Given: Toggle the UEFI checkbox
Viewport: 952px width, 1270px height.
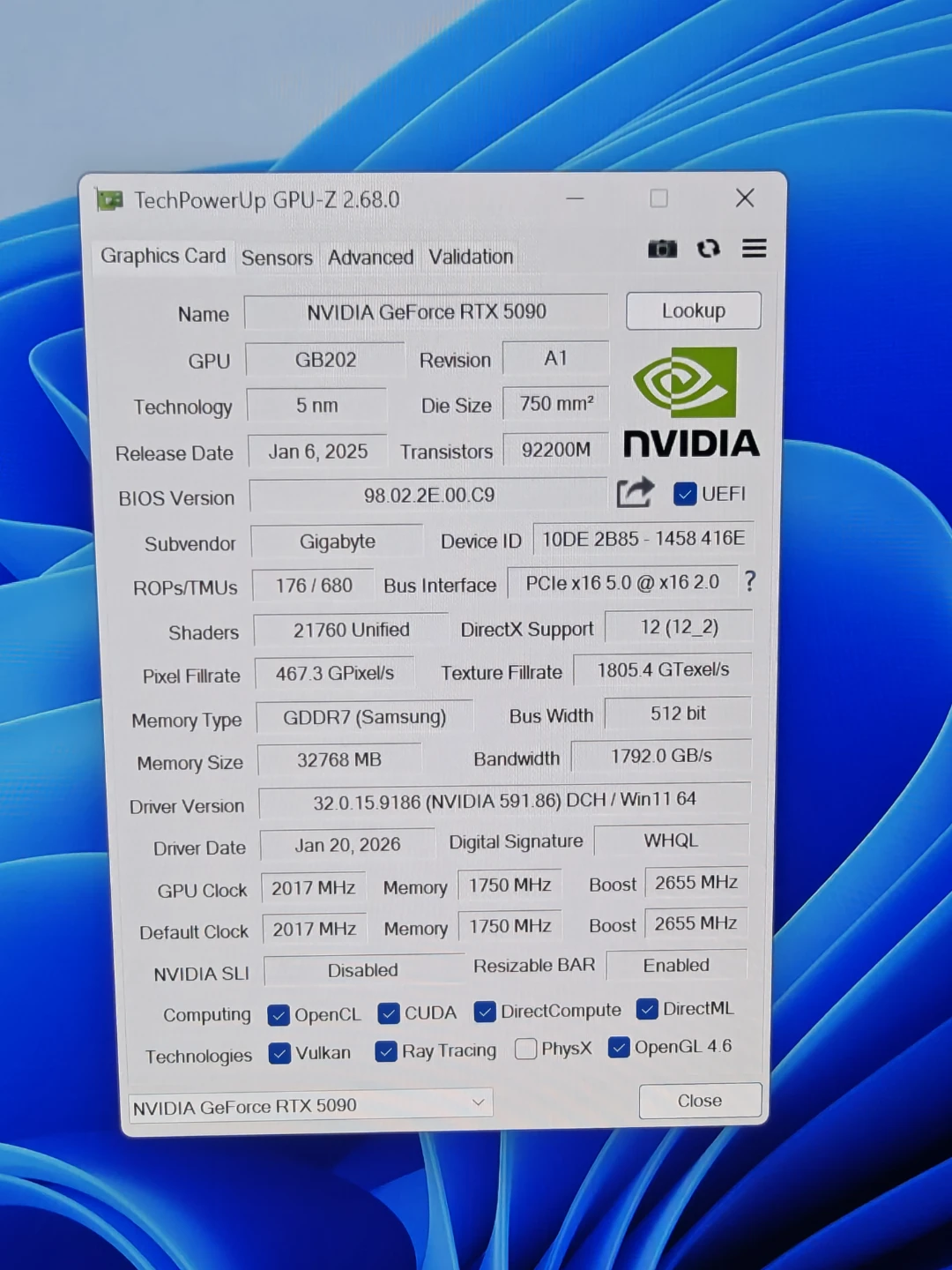Looking at the screenshot, I should [x=685, y=494].
